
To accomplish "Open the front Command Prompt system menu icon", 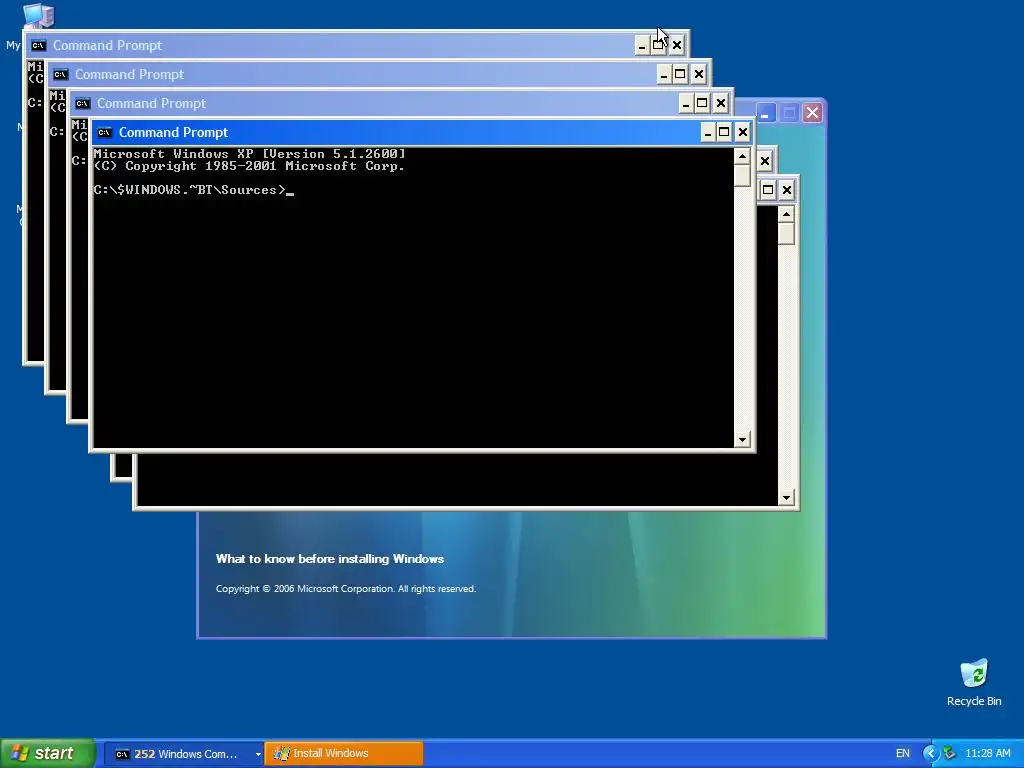I will click(x=104, y=133).
